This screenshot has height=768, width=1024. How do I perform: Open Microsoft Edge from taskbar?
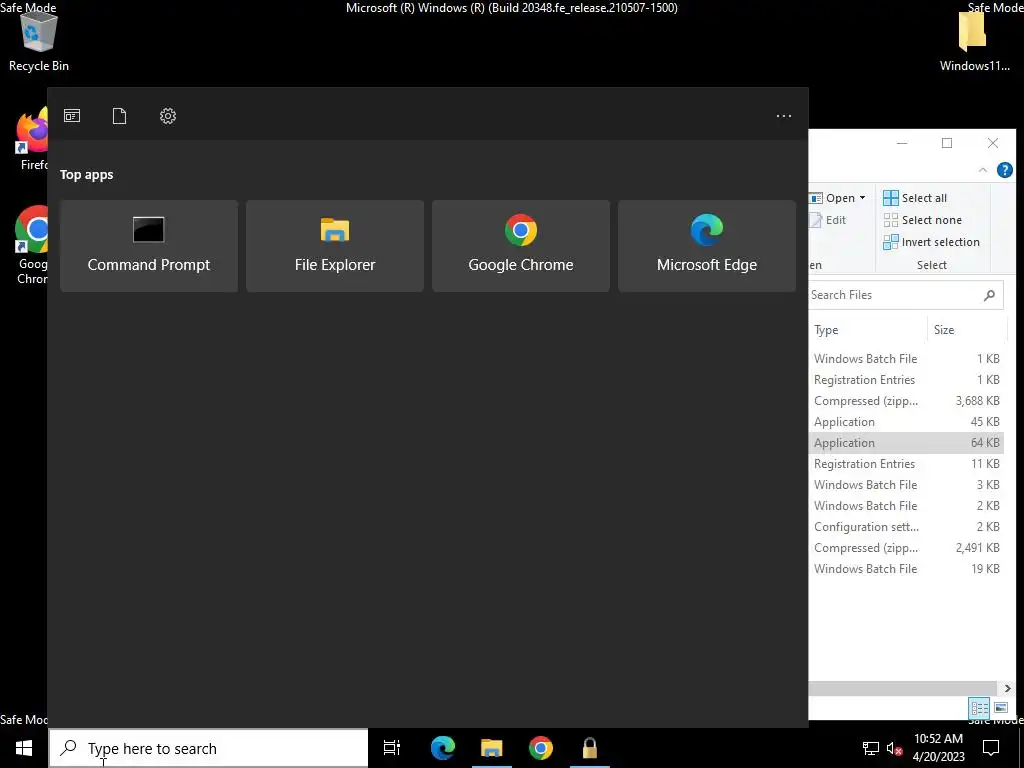point(443,748)
